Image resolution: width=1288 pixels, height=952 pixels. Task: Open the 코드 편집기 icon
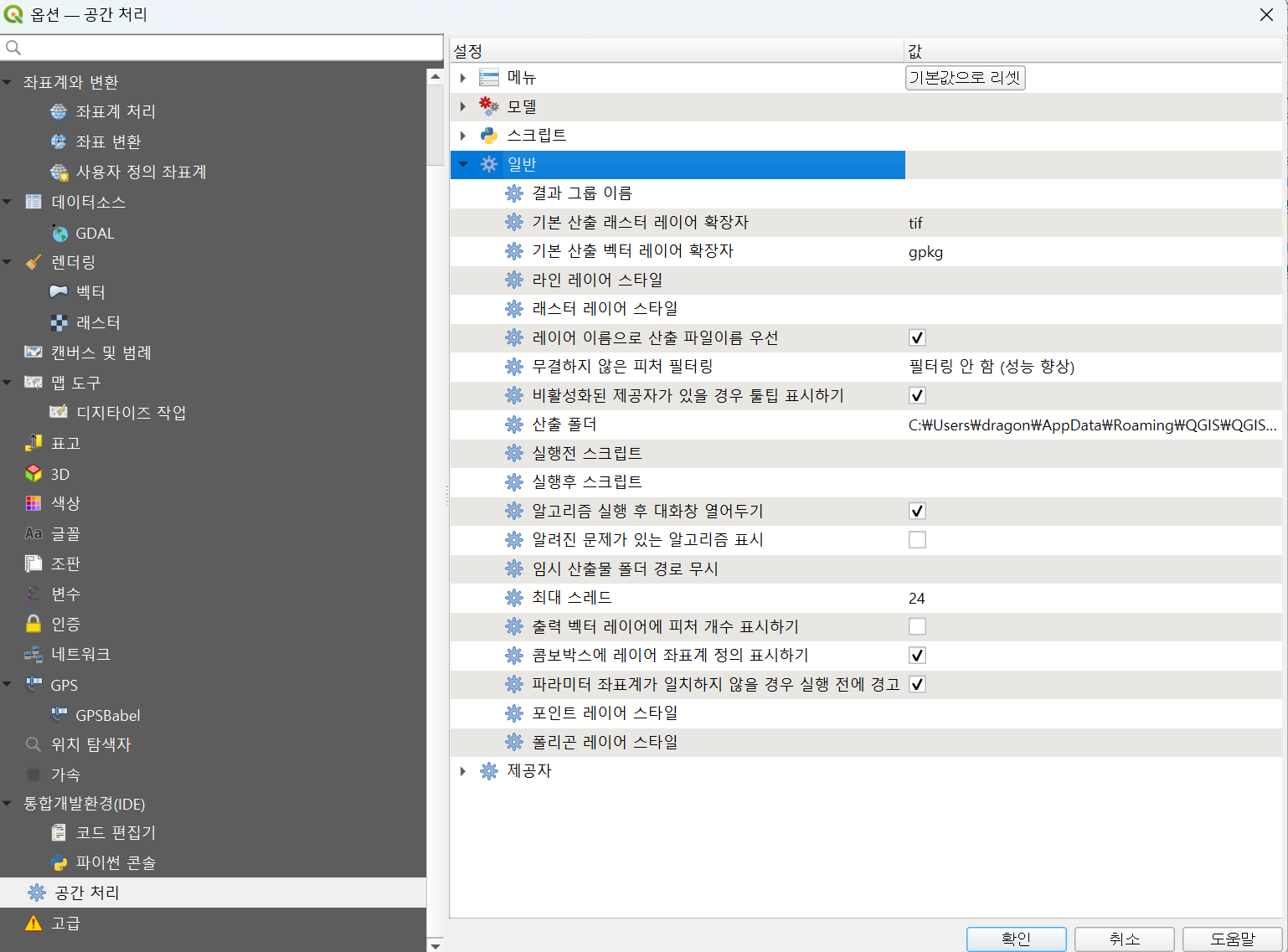click(59, 832)
